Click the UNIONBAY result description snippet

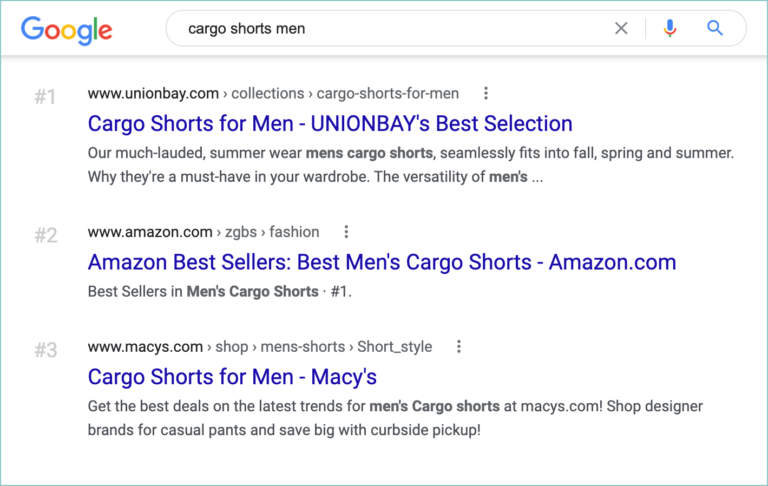[411, 165]
